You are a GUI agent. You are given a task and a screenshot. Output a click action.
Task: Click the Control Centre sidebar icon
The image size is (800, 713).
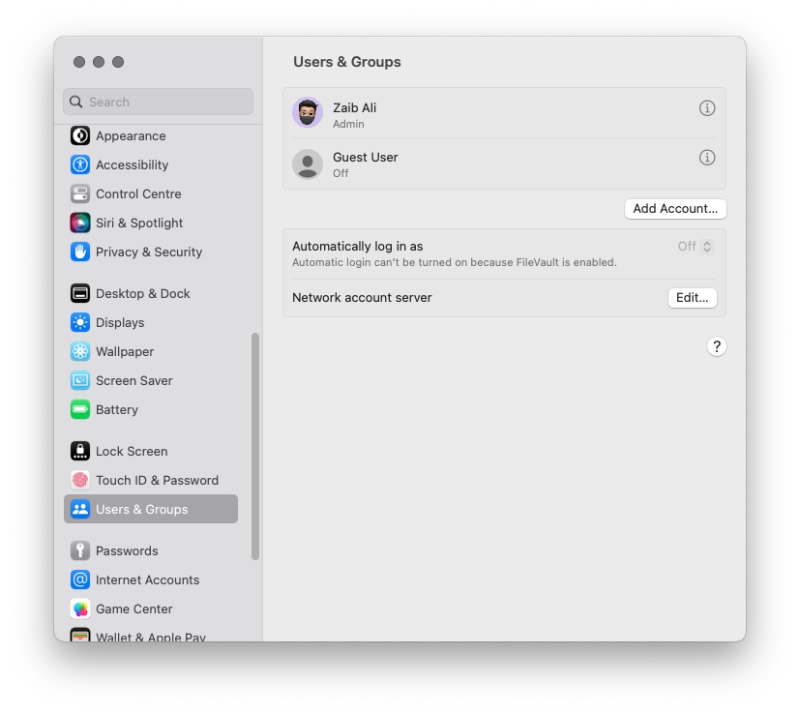(x=80, y=194)
